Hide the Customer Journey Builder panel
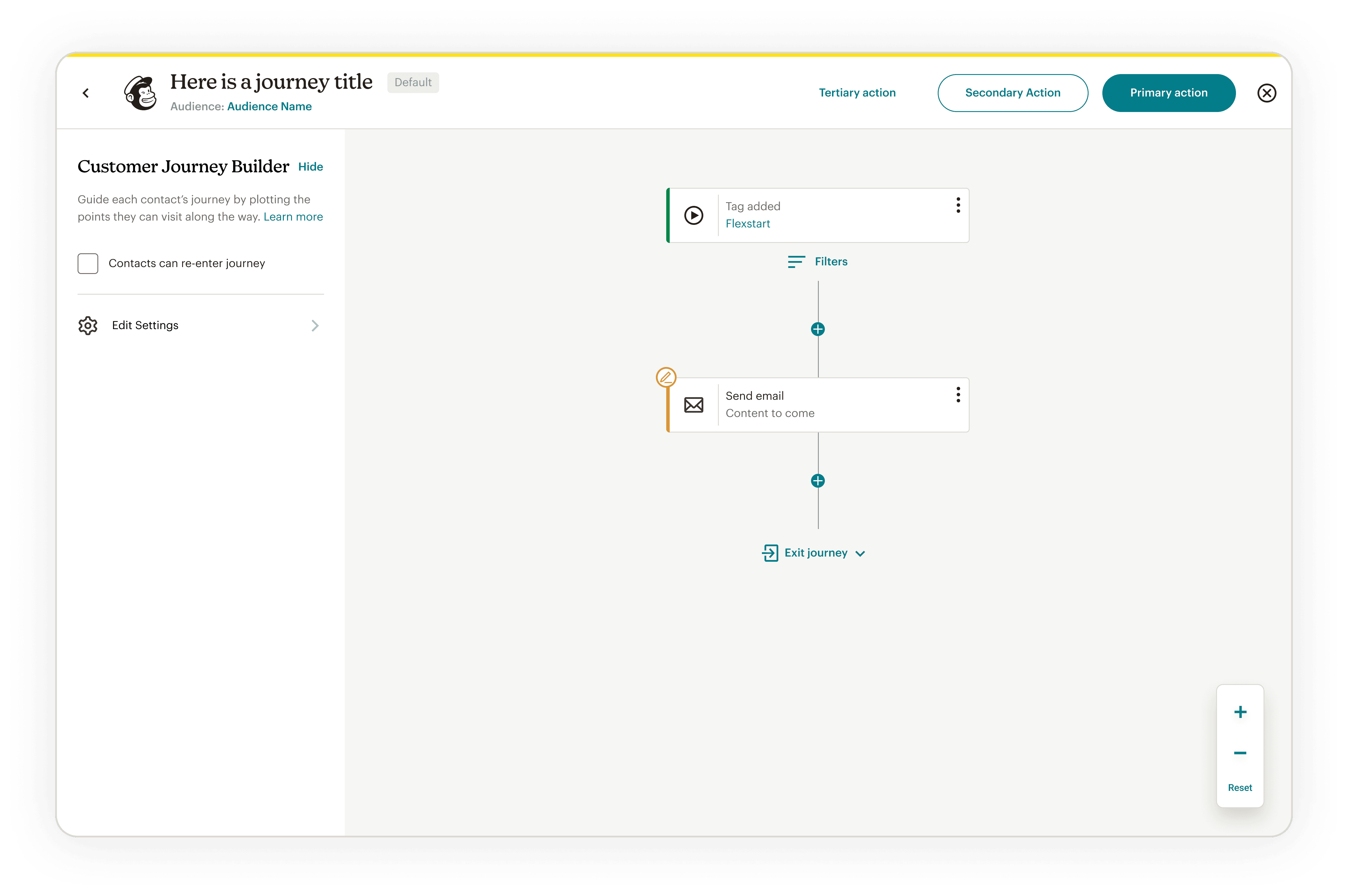 click(x=310, y=167)
